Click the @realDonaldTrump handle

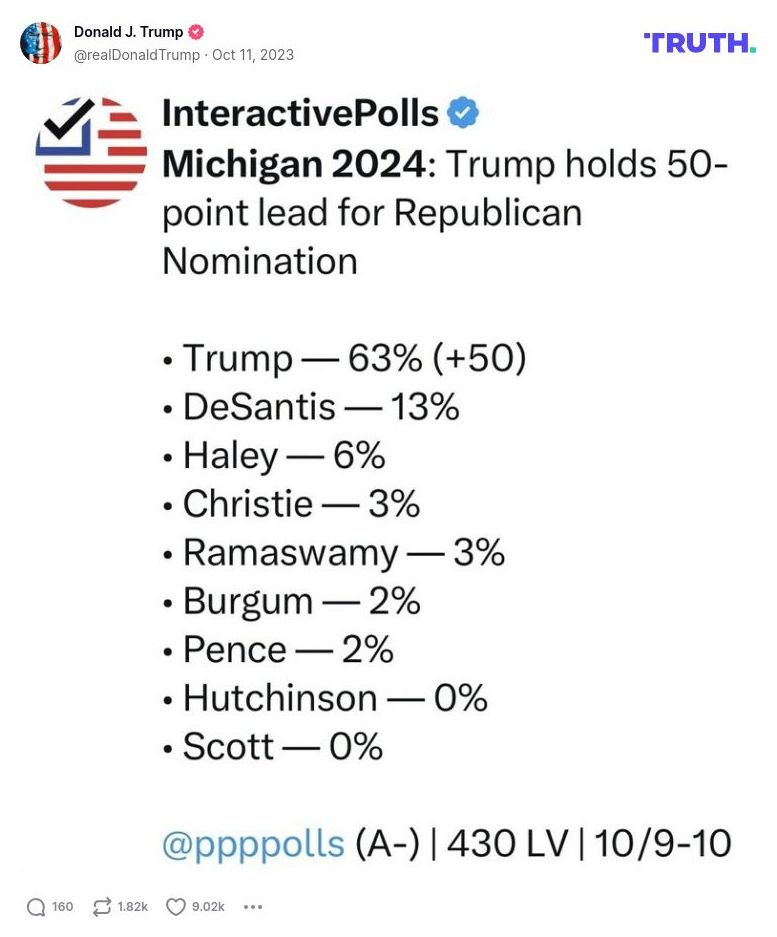pyautogui.click(x=127, y=55)
